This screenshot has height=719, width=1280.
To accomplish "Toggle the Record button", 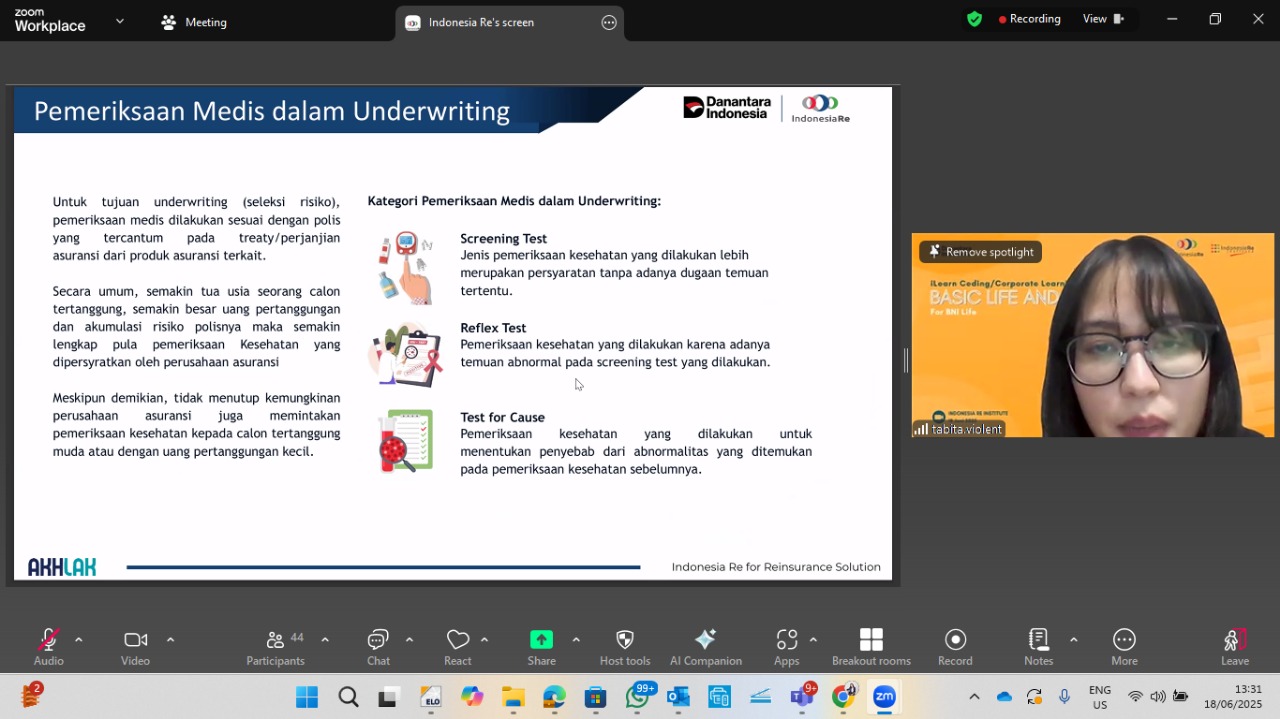I will click(955, 647).
